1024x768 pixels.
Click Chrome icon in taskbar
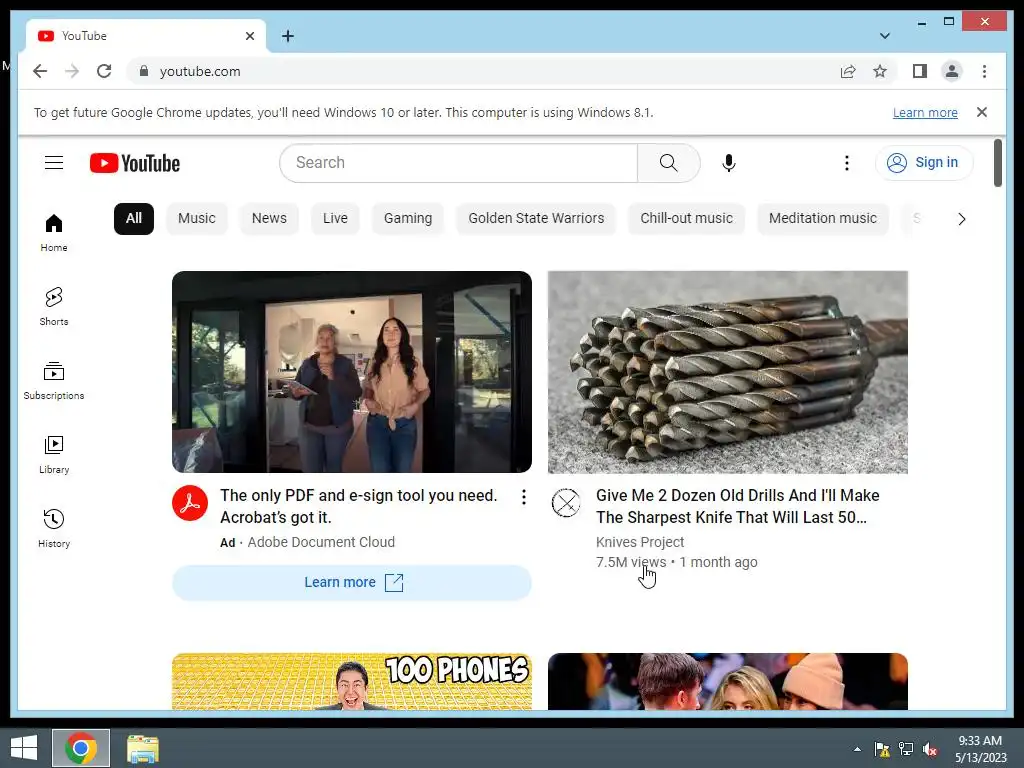coord(81,748)
